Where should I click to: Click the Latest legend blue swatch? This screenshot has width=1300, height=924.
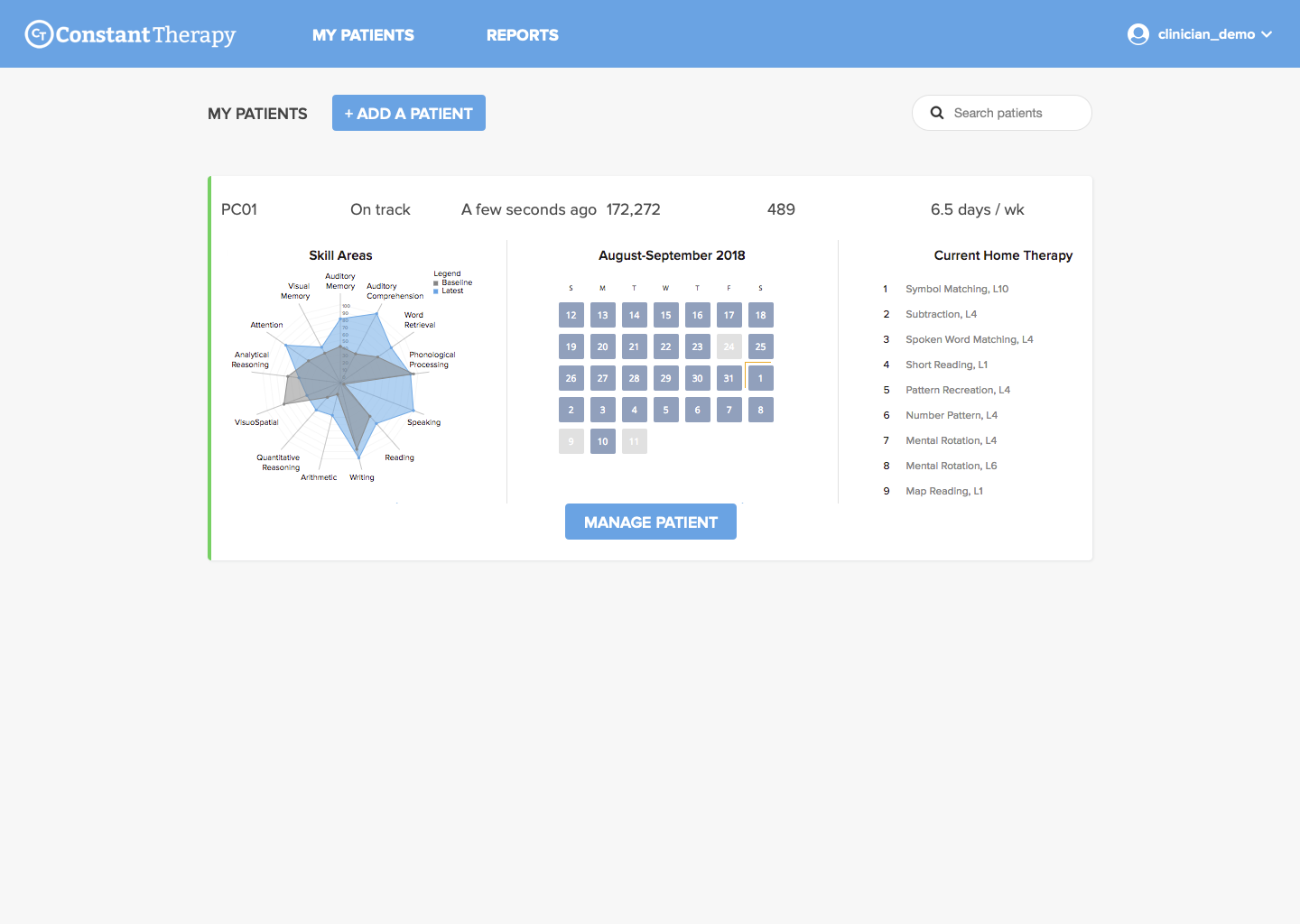click(436, 291)
